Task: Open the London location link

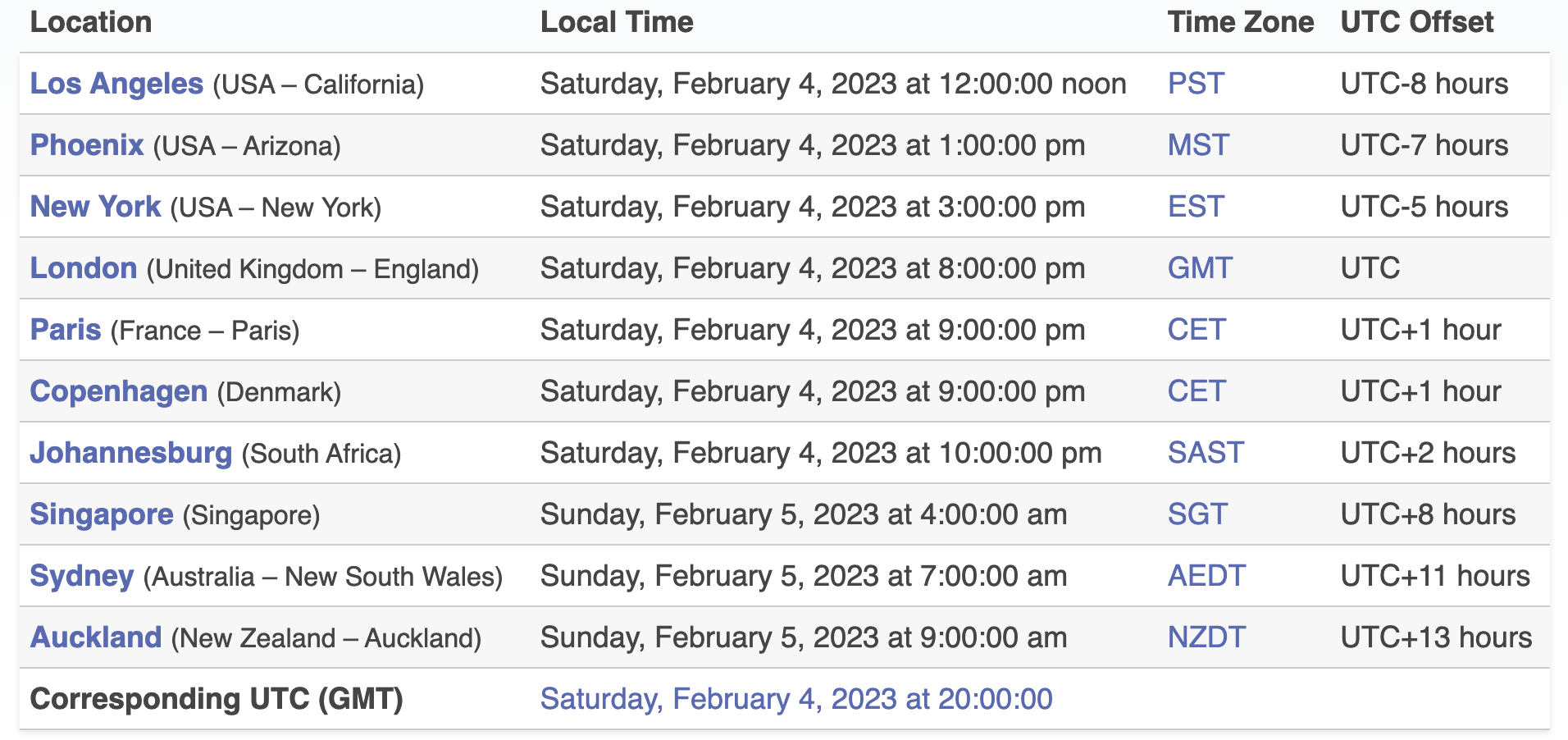Action: pos(84,268)
